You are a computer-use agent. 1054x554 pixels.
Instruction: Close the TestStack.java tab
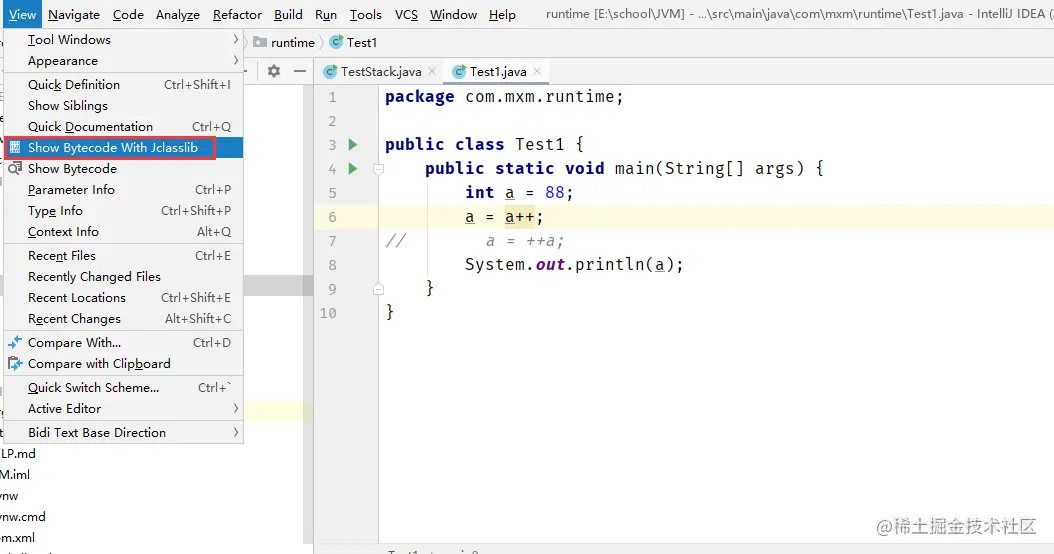[x=432, y=71]
